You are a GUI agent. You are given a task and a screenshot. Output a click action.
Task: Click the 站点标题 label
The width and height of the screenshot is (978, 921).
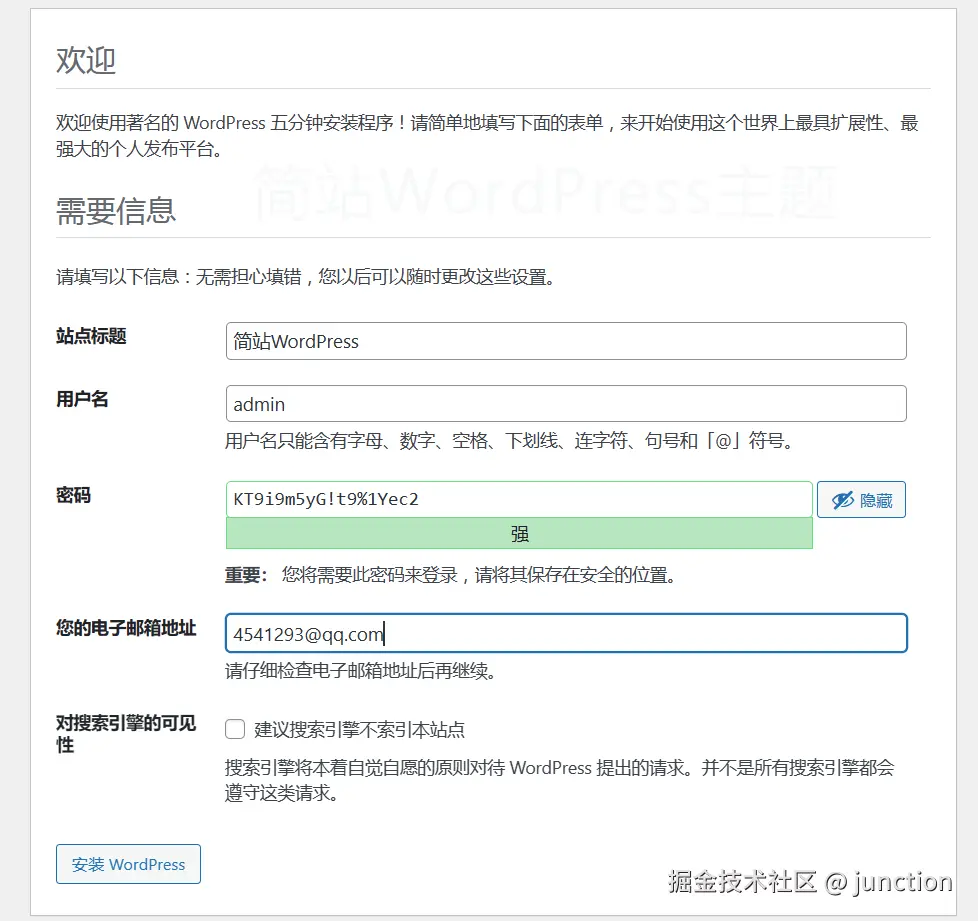89,337
